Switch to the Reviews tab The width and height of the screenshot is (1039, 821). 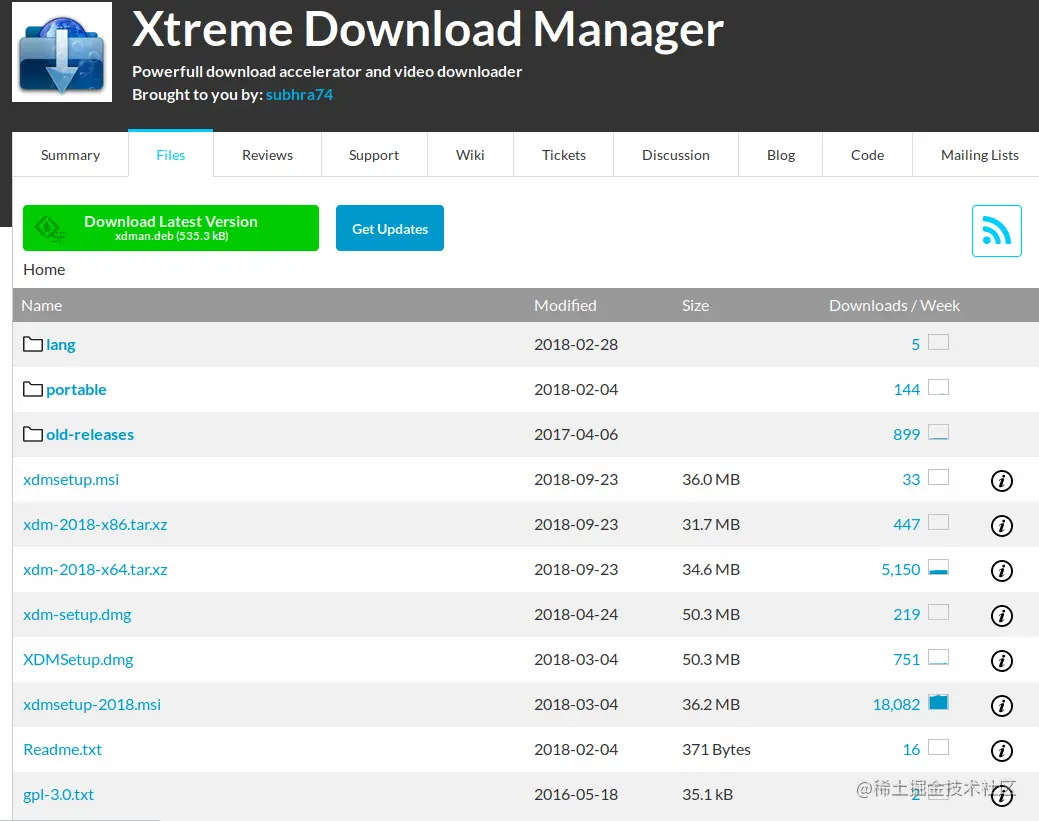coord(266,155)
